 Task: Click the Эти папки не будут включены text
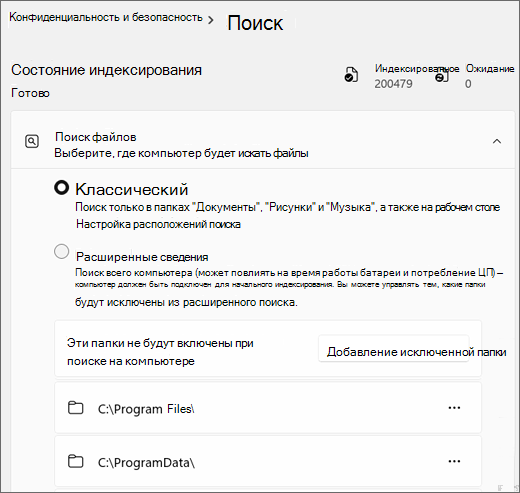point(160,352)
